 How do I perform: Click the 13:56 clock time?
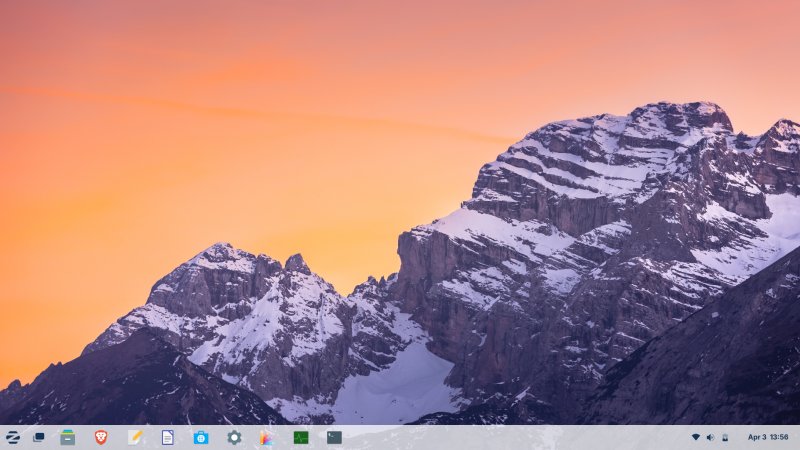779,437
